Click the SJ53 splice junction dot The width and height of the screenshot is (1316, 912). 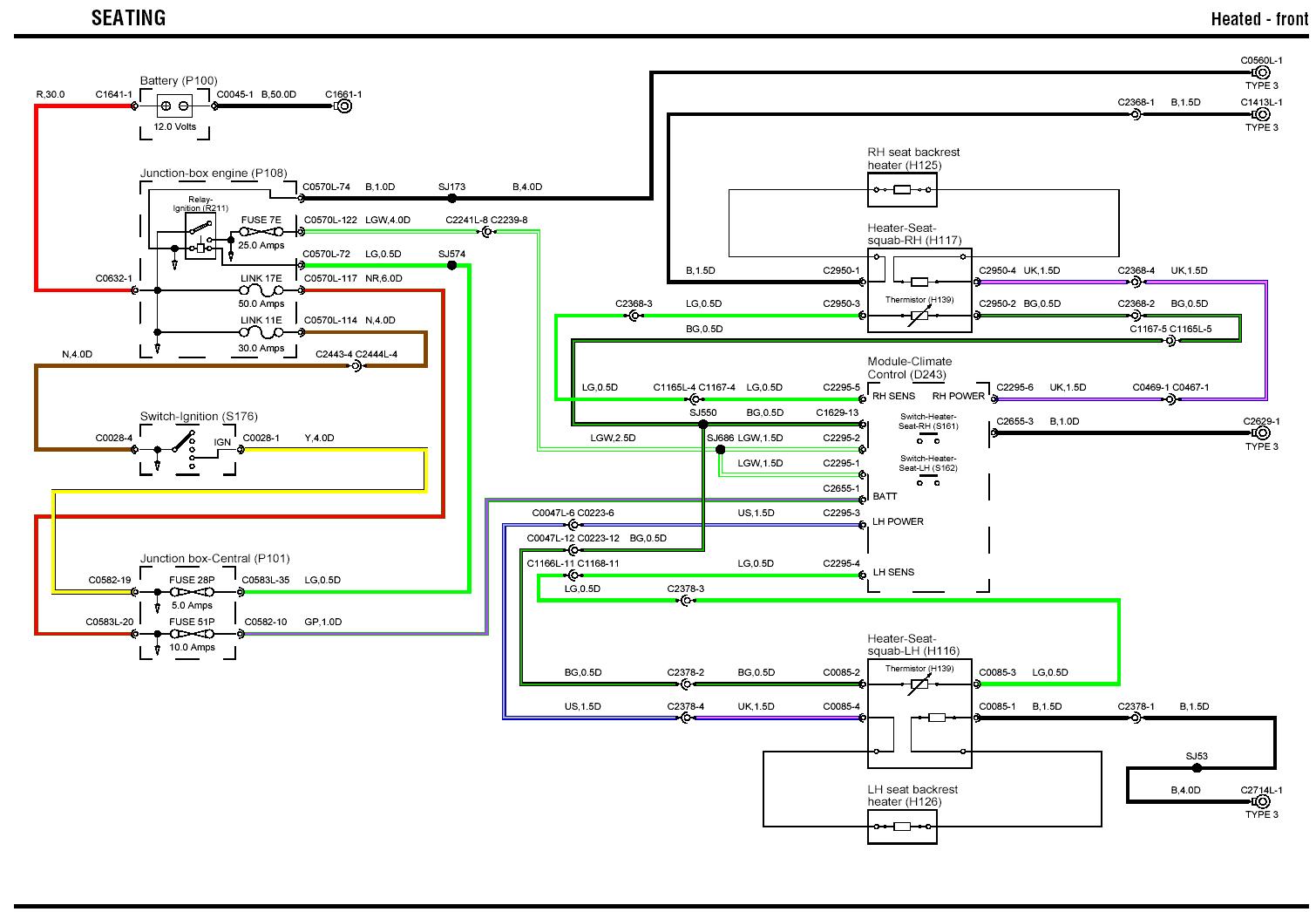point(1197,768)
